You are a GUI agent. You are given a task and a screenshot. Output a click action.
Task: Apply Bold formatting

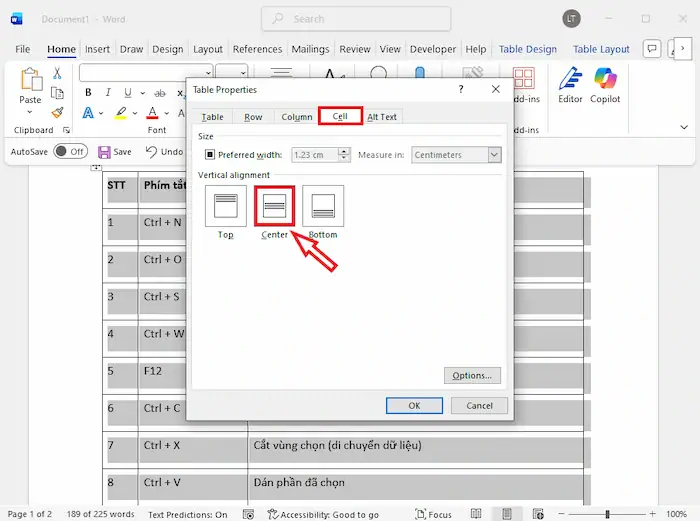tap(88, 93)
